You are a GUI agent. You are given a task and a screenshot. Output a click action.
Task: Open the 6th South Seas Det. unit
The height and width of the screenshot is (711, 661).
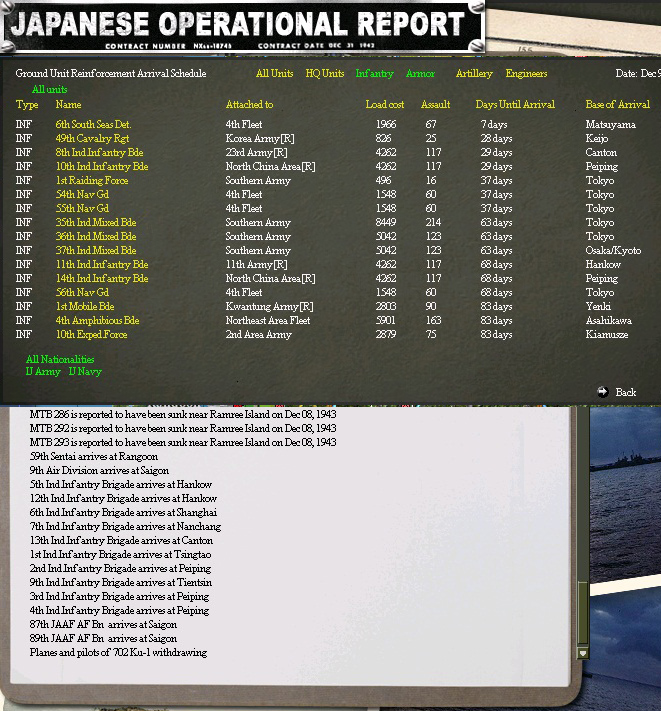tap(93, 124)
